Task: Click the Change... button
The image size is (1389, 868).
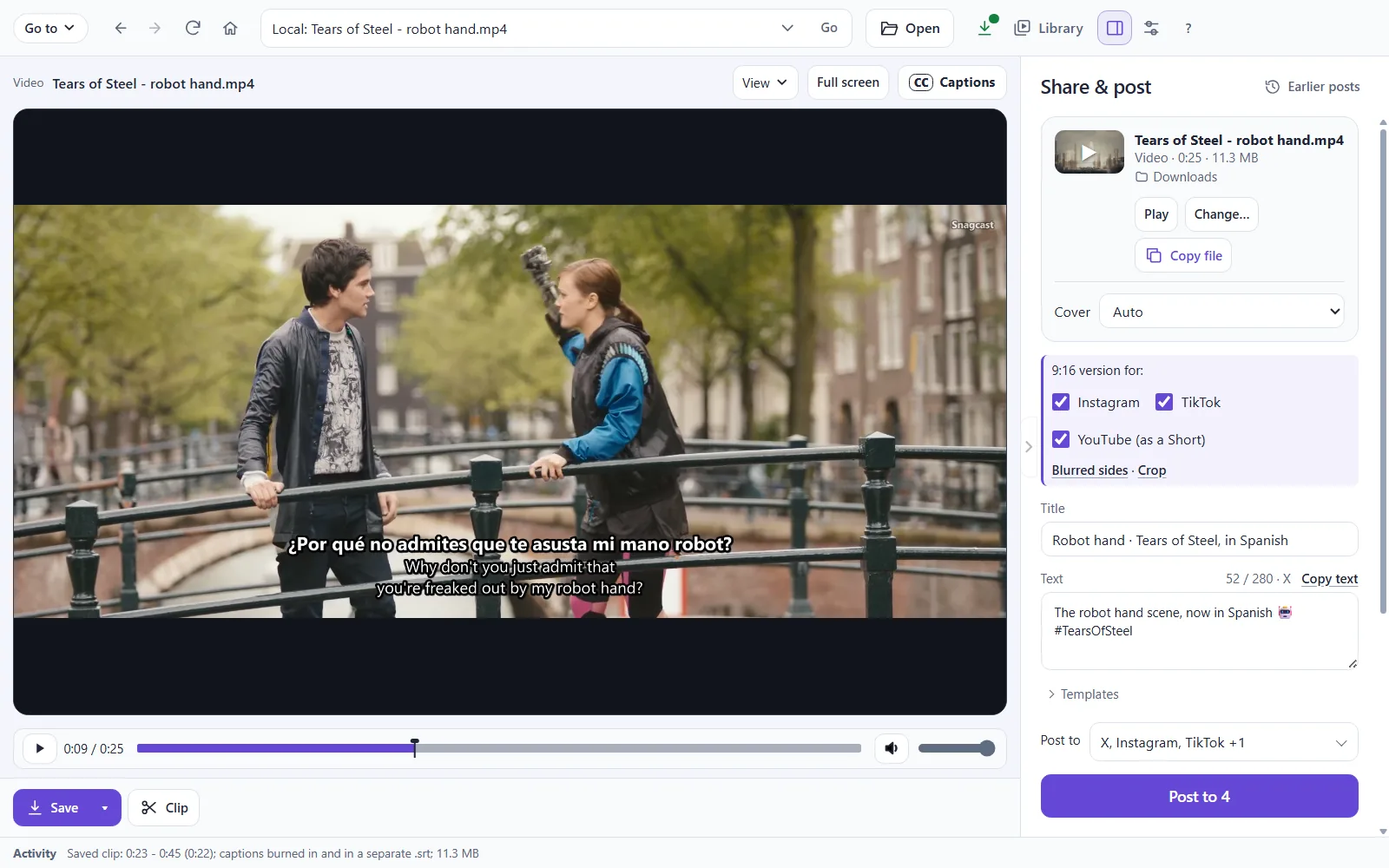Action: pos(1221,214)
